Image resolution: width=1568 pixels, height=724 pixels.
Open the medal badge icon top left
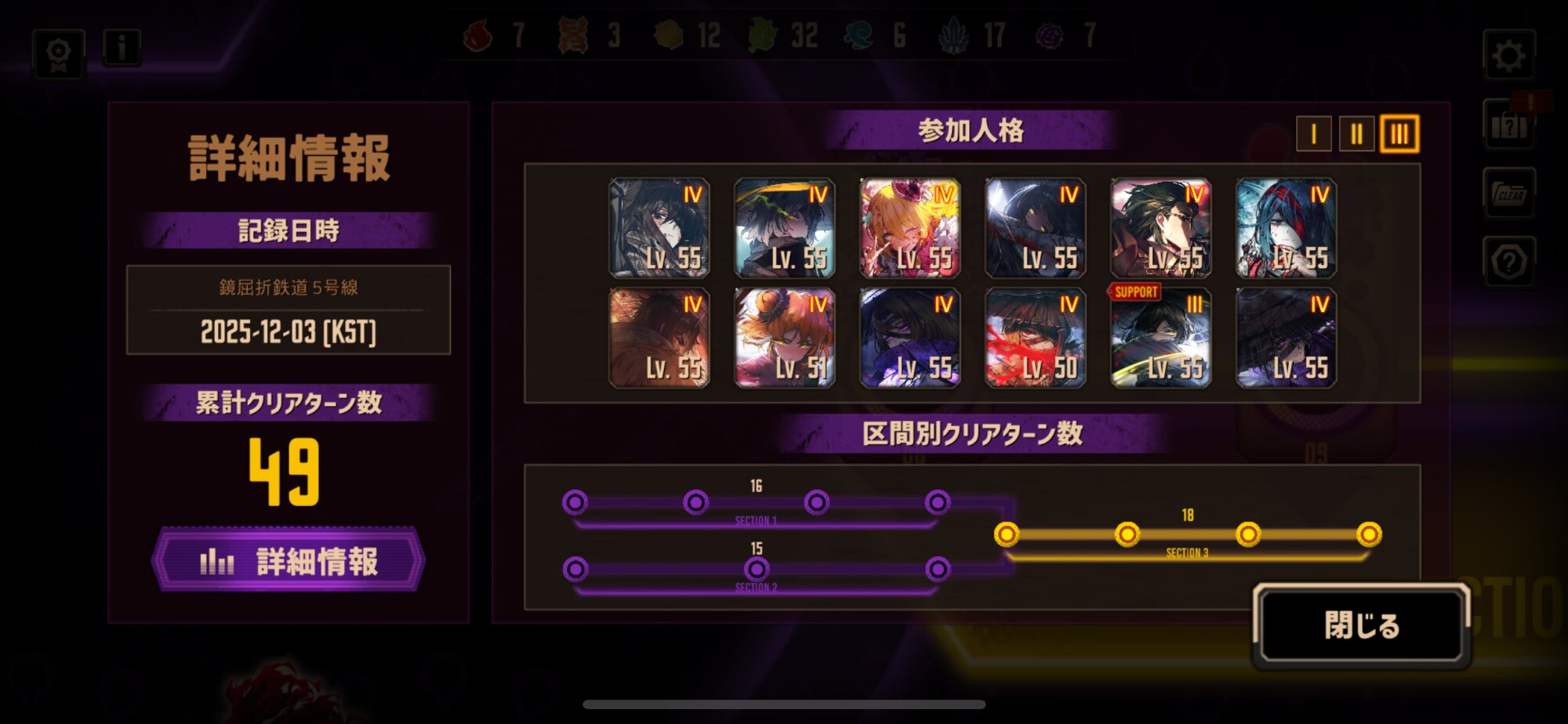tap(59, 54)
